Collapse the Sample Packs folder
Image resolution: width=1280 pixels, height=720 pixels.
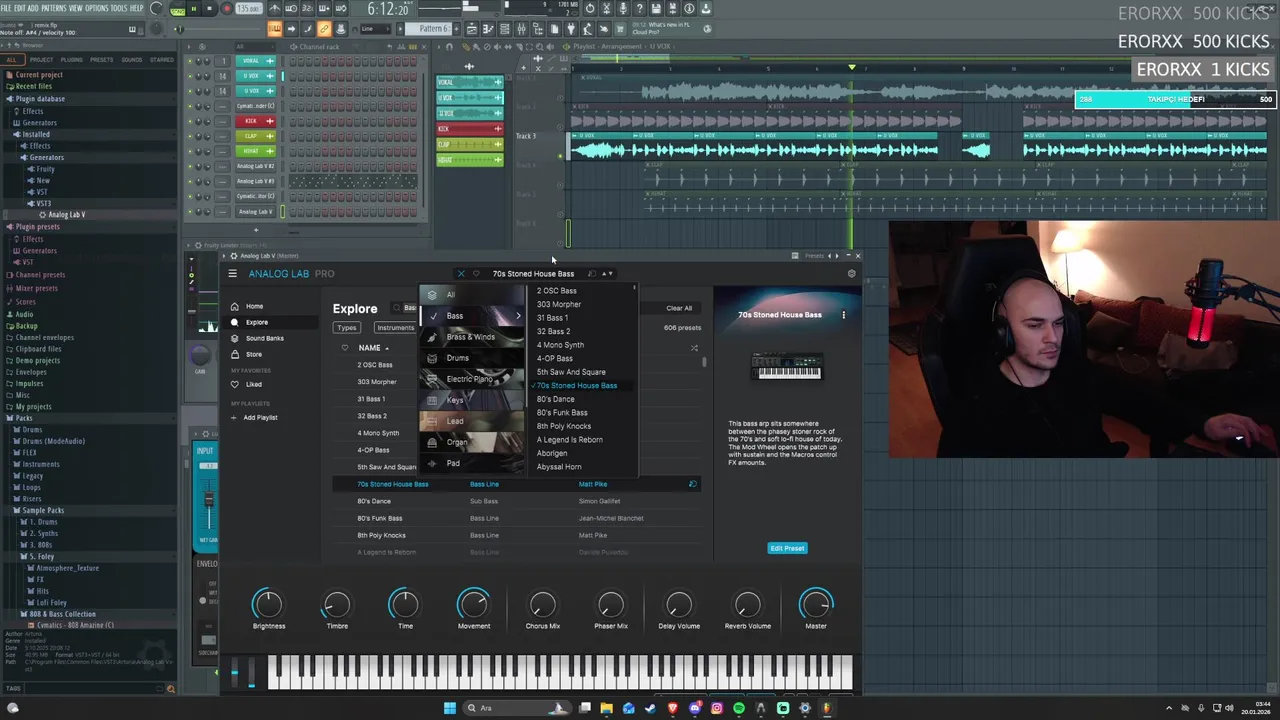click(43, 510)
